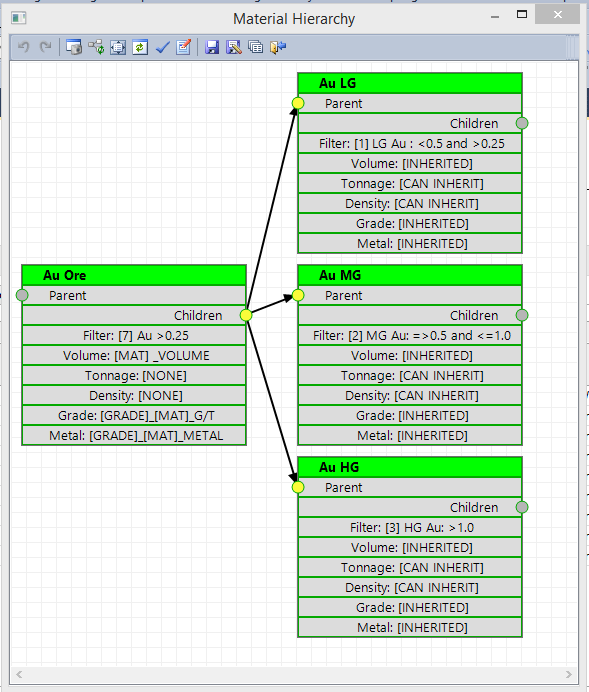Image resolution: width=589 pixels, height=692 pixels.
Task: Click the Au HG Children grey connector
Action: pos(522,507)
